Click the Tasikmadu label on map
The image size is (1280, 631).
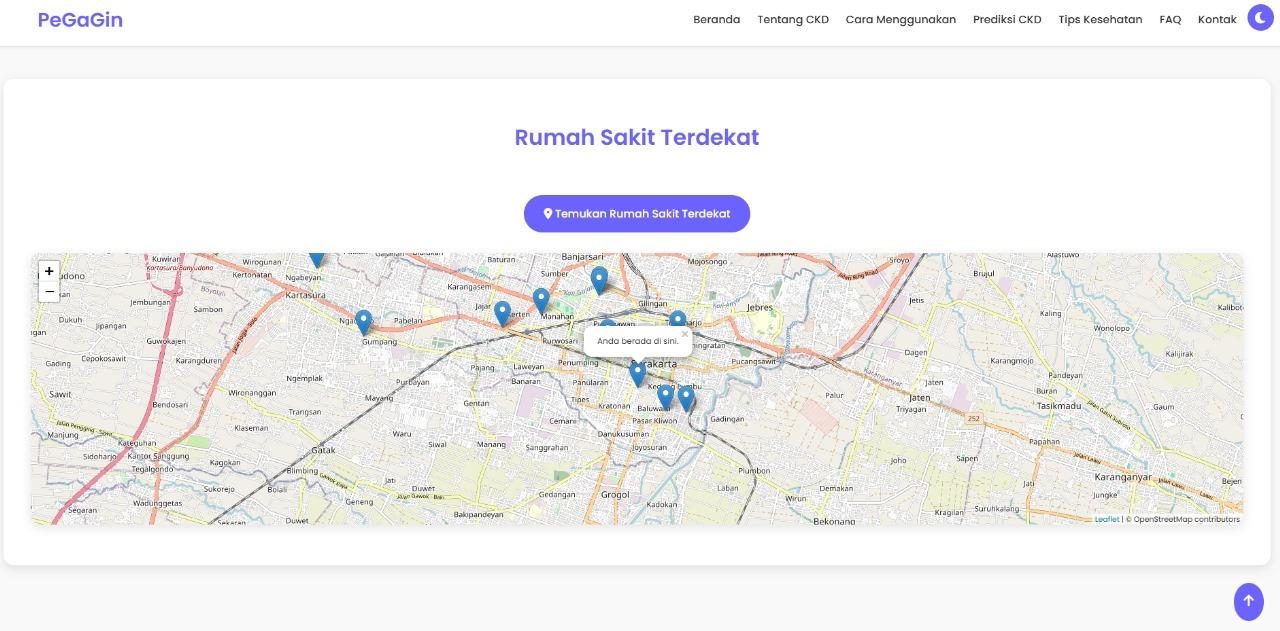[x=1059, y=406]
